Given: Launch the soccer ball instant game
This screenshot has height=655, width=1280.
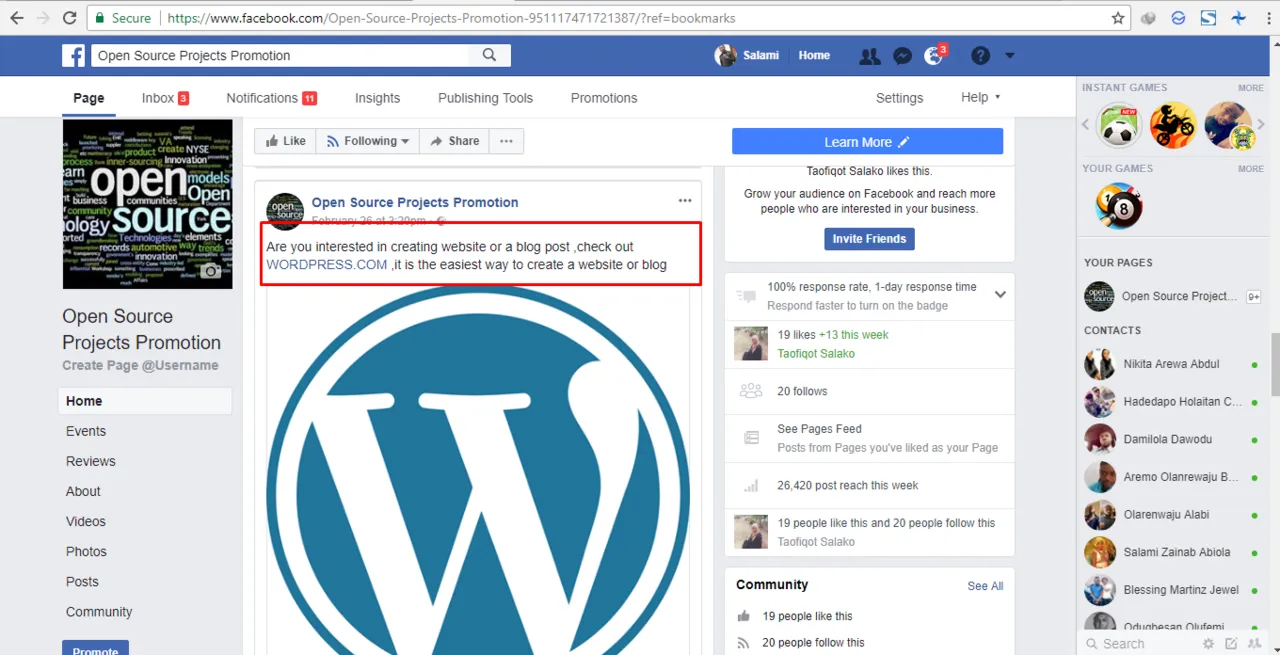Looking at the screenshot, I should click(1119, 125).
